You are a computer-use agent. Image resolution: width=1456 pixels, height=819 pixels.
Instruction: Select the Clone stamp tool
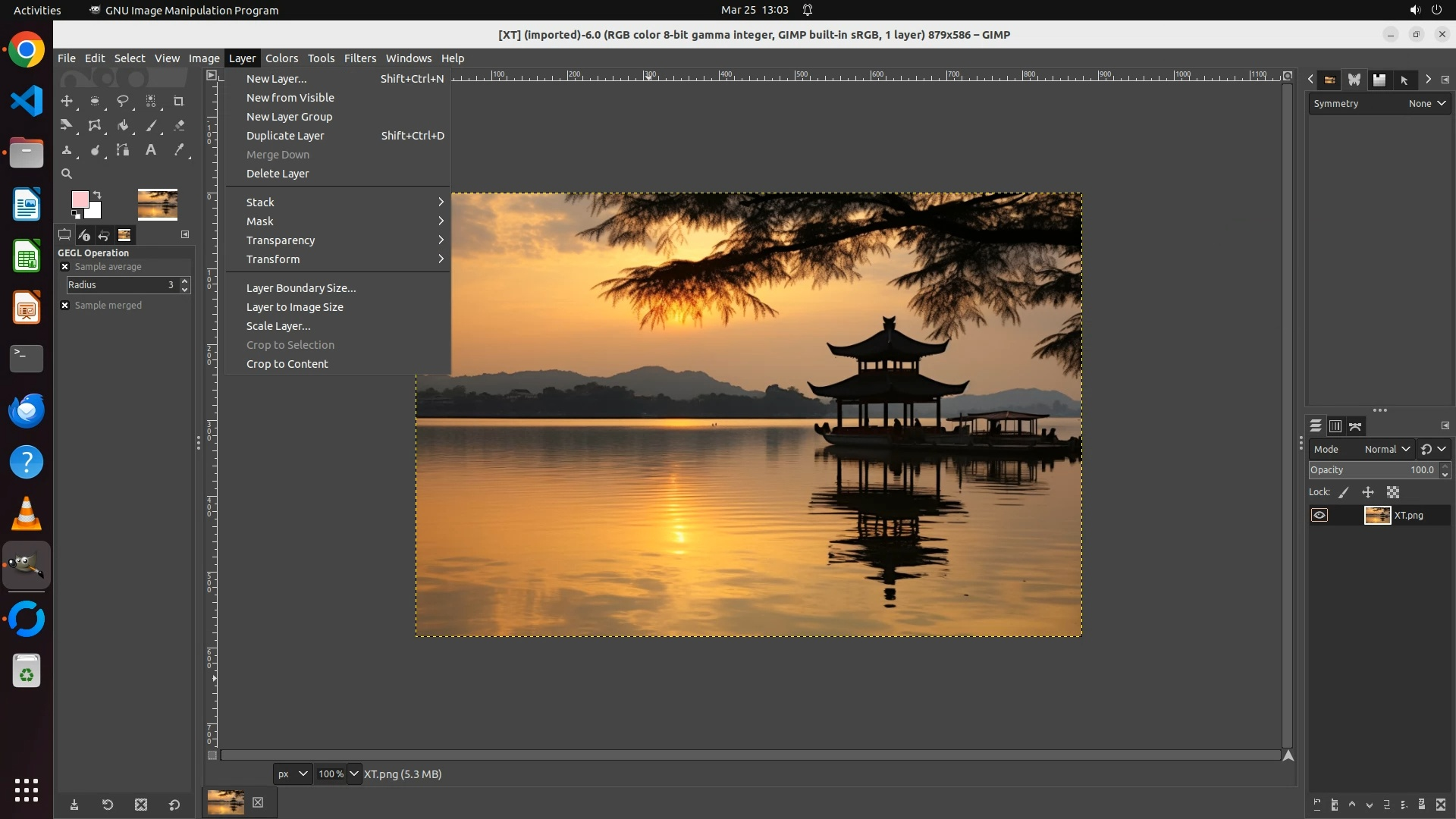(x=67, y=150)
